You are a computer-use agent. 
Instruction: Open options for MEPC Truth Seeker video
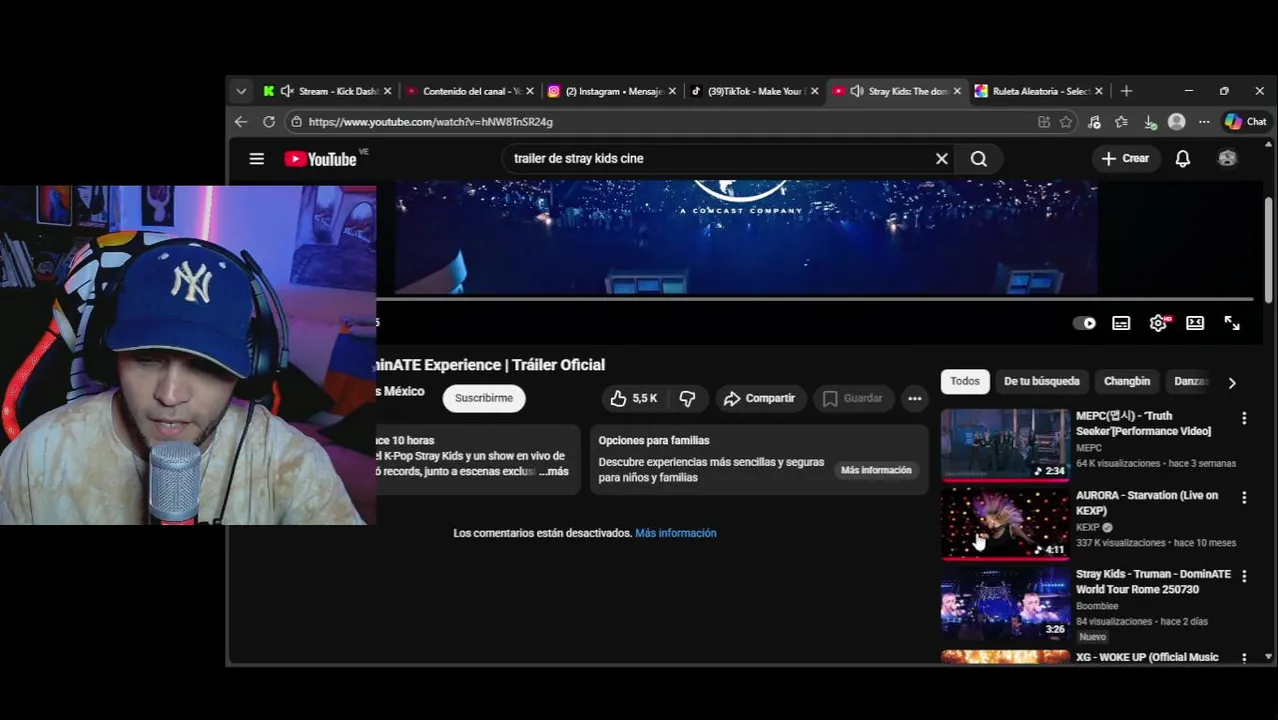pos(1244,418)
